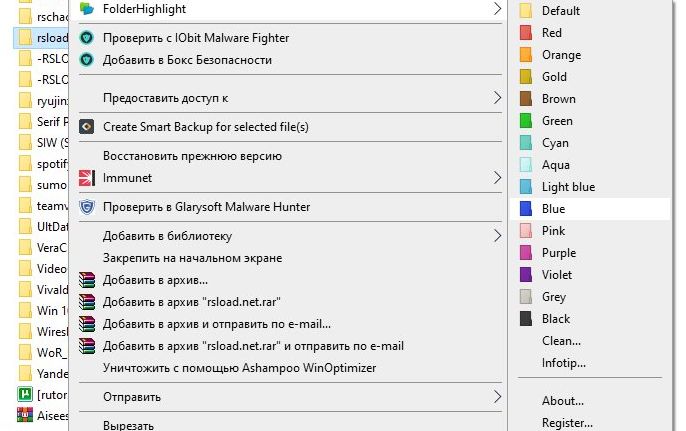Click the ryujin folder icon

pyautogui.click(x=25, y=101)
